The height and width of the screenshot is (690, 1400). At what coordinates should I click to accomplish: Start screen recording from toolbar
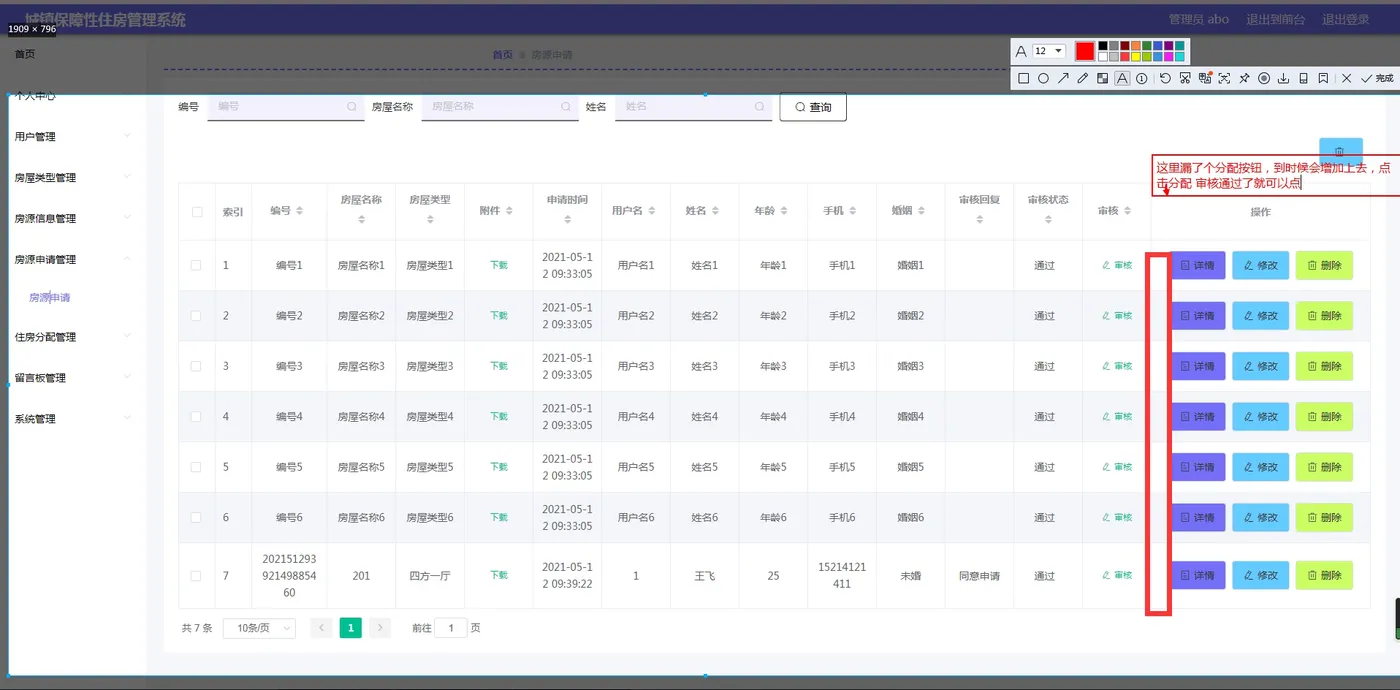click(x=1264, y=78)
